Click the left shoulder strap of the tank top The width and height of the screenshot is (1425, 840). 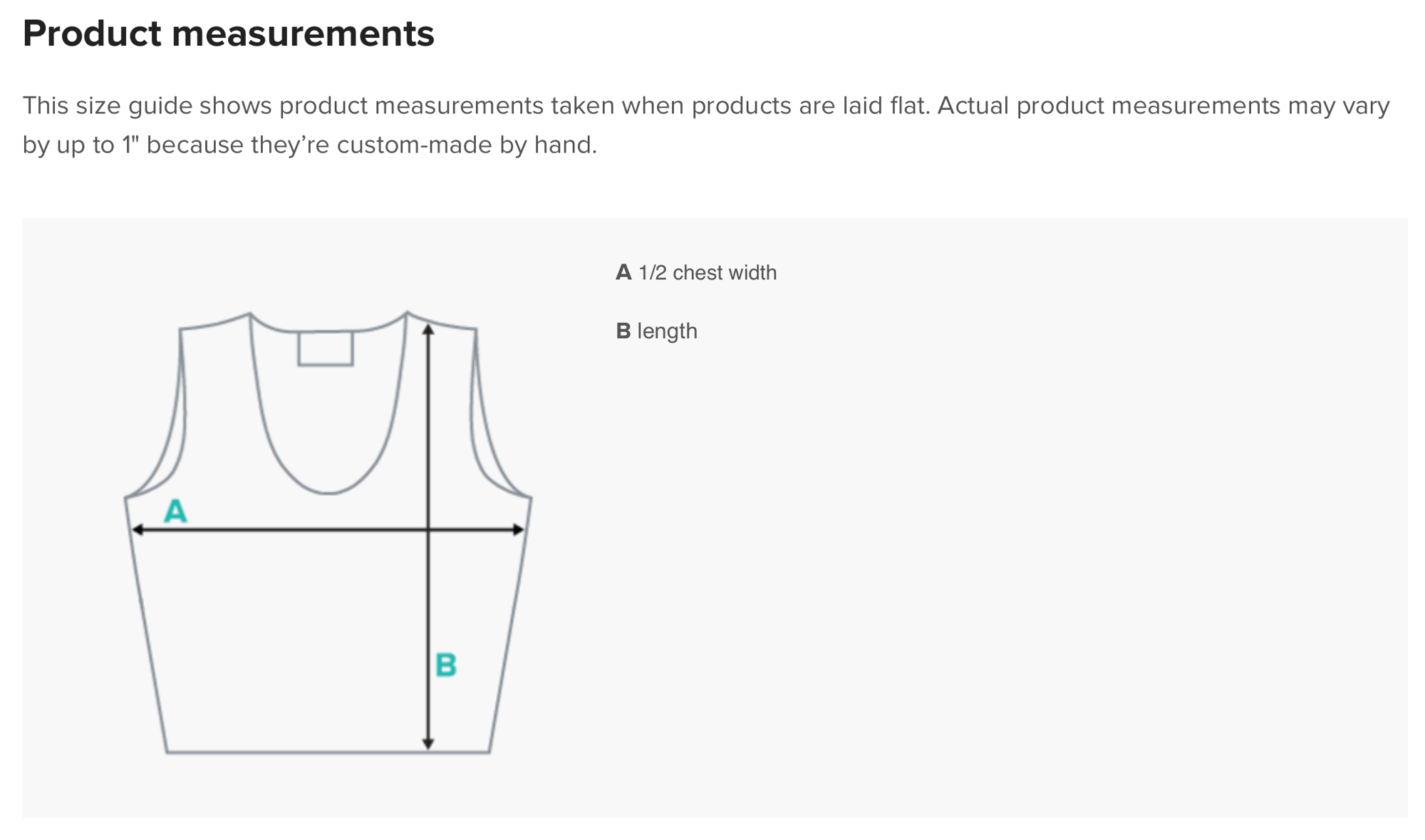(215, 322)
